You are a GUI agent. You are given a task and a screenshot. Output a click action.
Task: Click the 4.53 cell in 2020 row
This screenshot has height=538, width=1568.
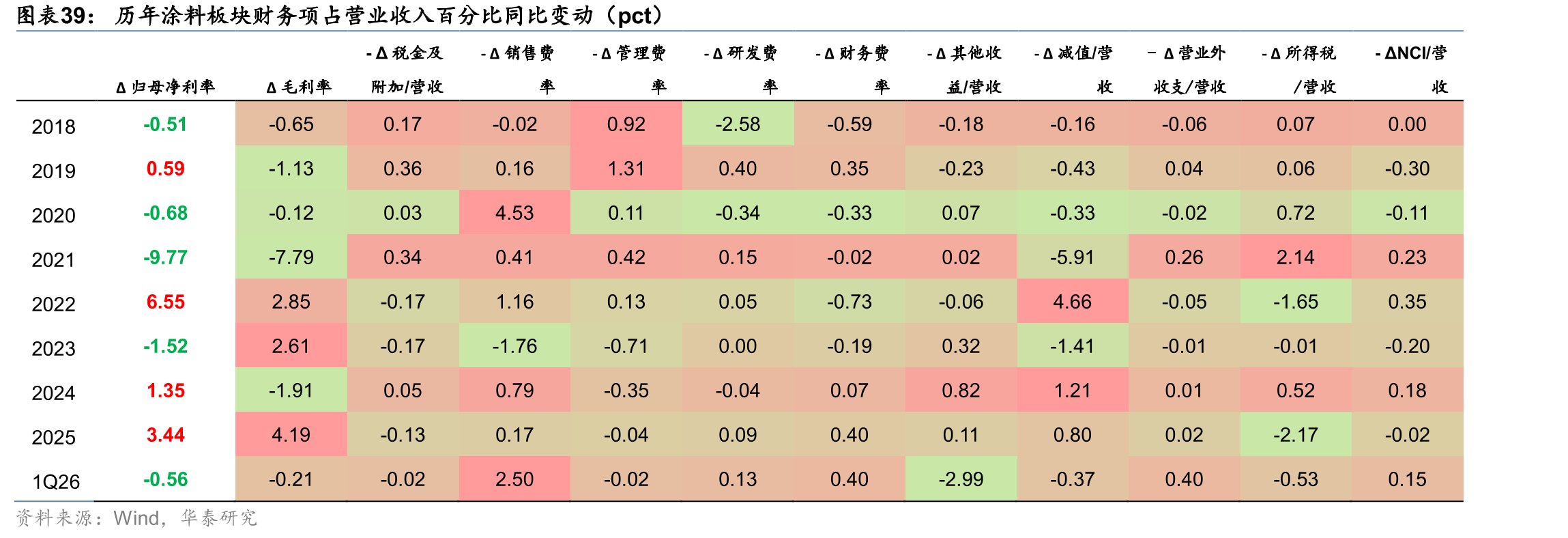click(x=514, y=212)
